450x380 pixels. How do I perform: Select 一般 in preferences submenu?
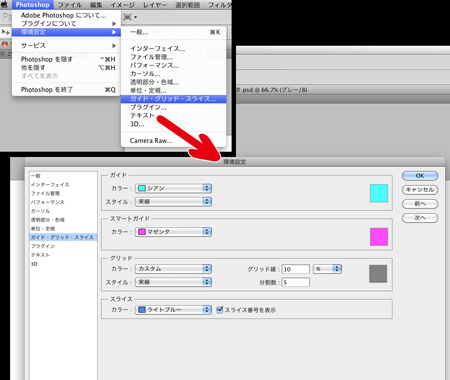(x=173, y=32)
